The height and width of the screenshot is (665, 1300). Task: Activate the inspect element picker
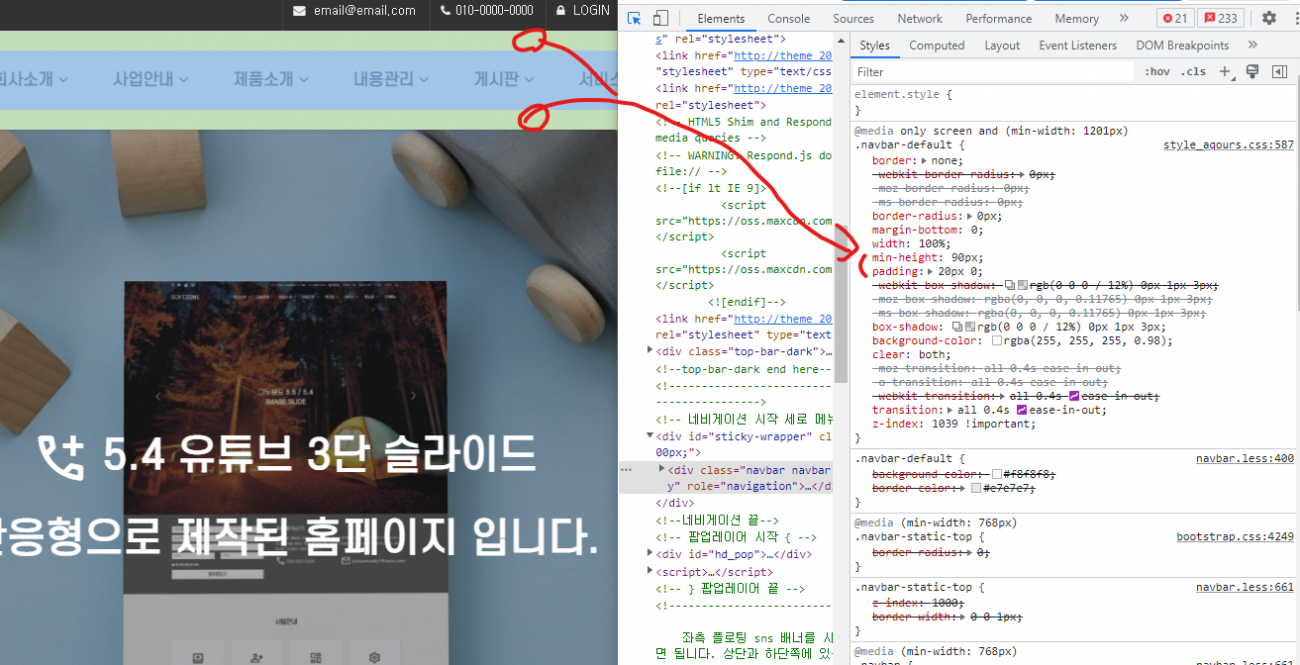pyautogui.click(x=634, y=18)
